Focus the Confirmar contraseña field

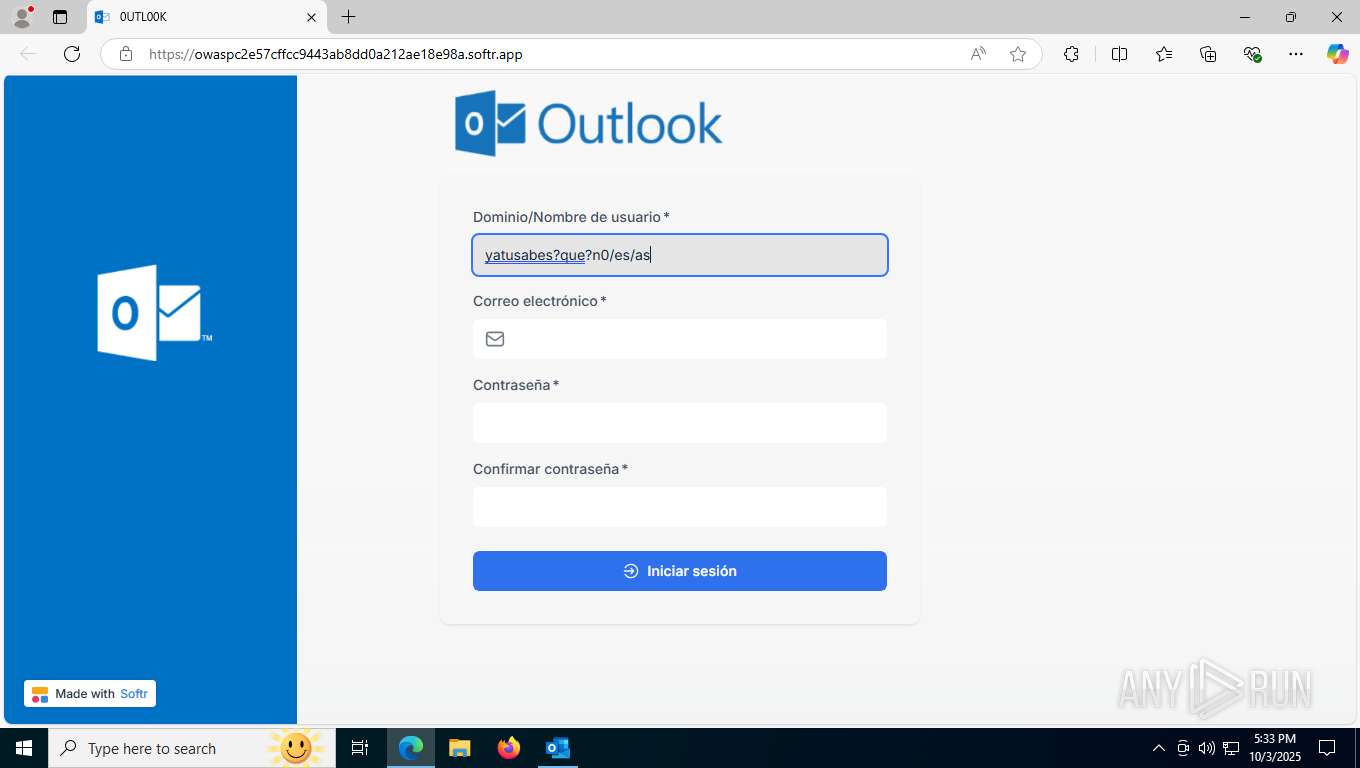680,507
